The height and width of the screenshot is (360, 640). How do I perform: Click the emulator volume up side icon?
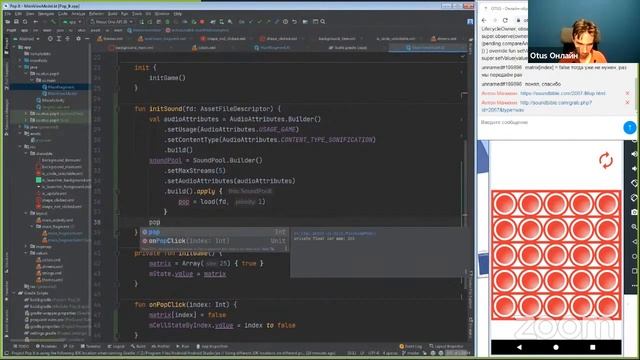pyautogui.click(x=635, y=154)
